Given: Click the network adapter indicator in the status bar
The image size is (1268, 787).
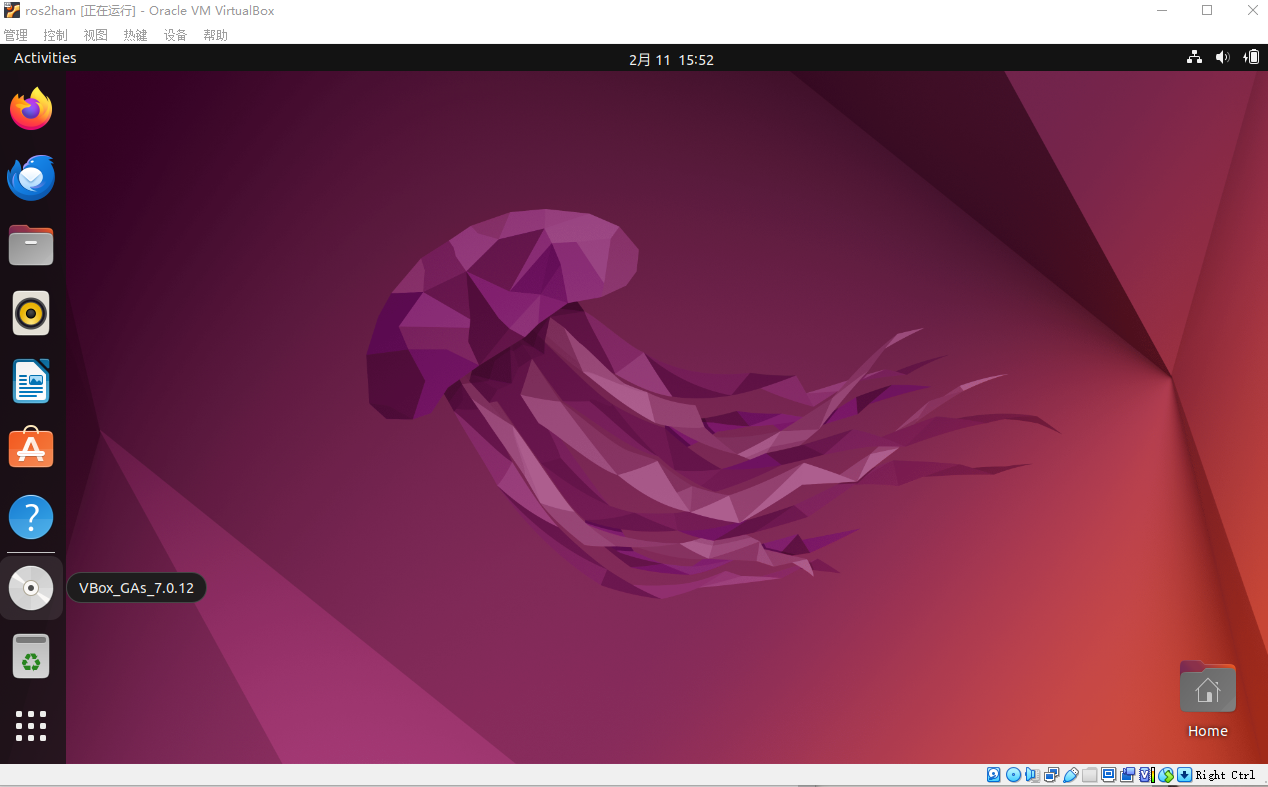Looking at the screenshot, I should (1051, 775).
